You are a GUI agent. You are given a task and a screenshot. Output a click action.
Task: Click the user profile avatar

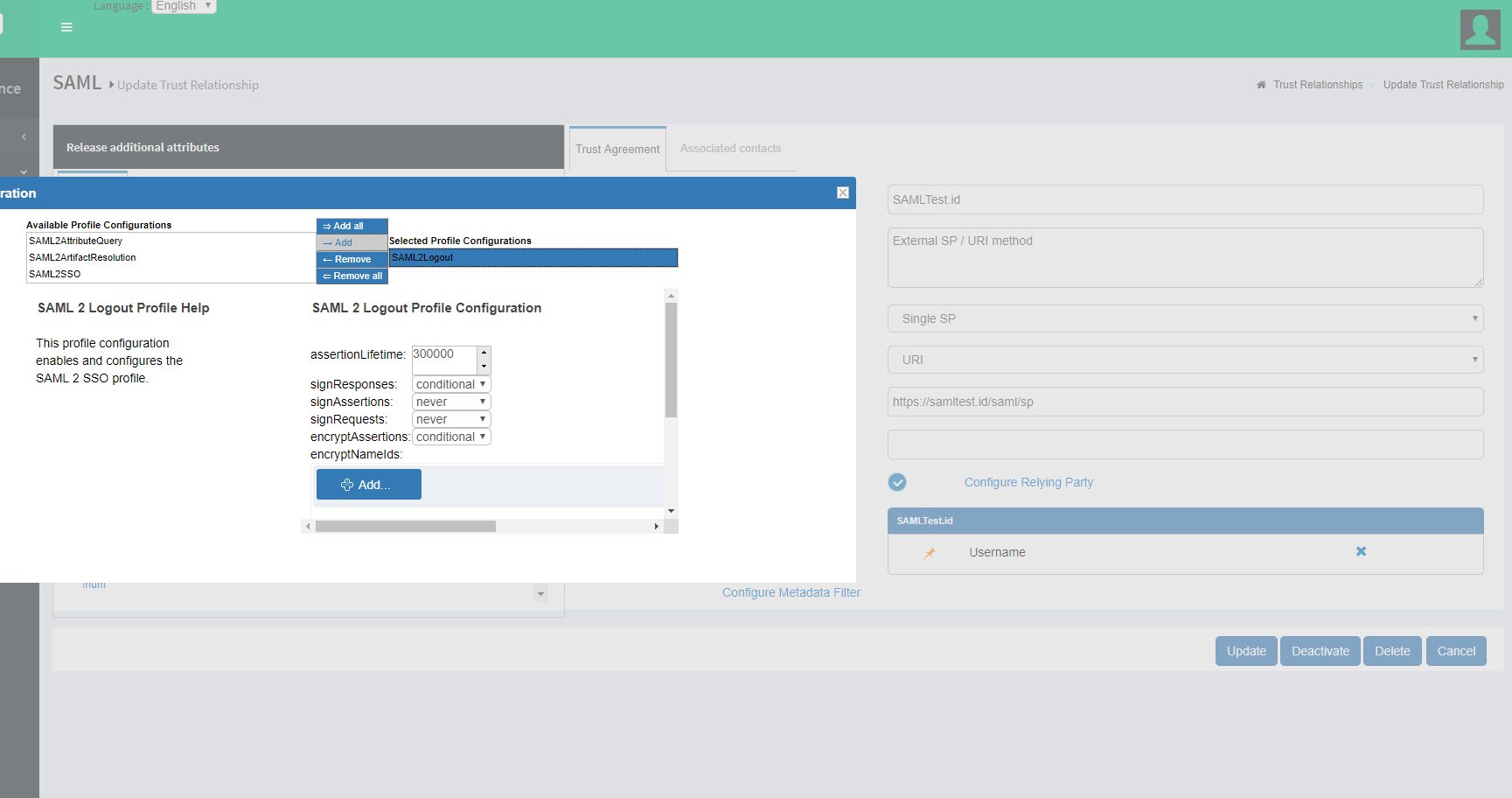pyautogui.click(x=1480, y=30)
